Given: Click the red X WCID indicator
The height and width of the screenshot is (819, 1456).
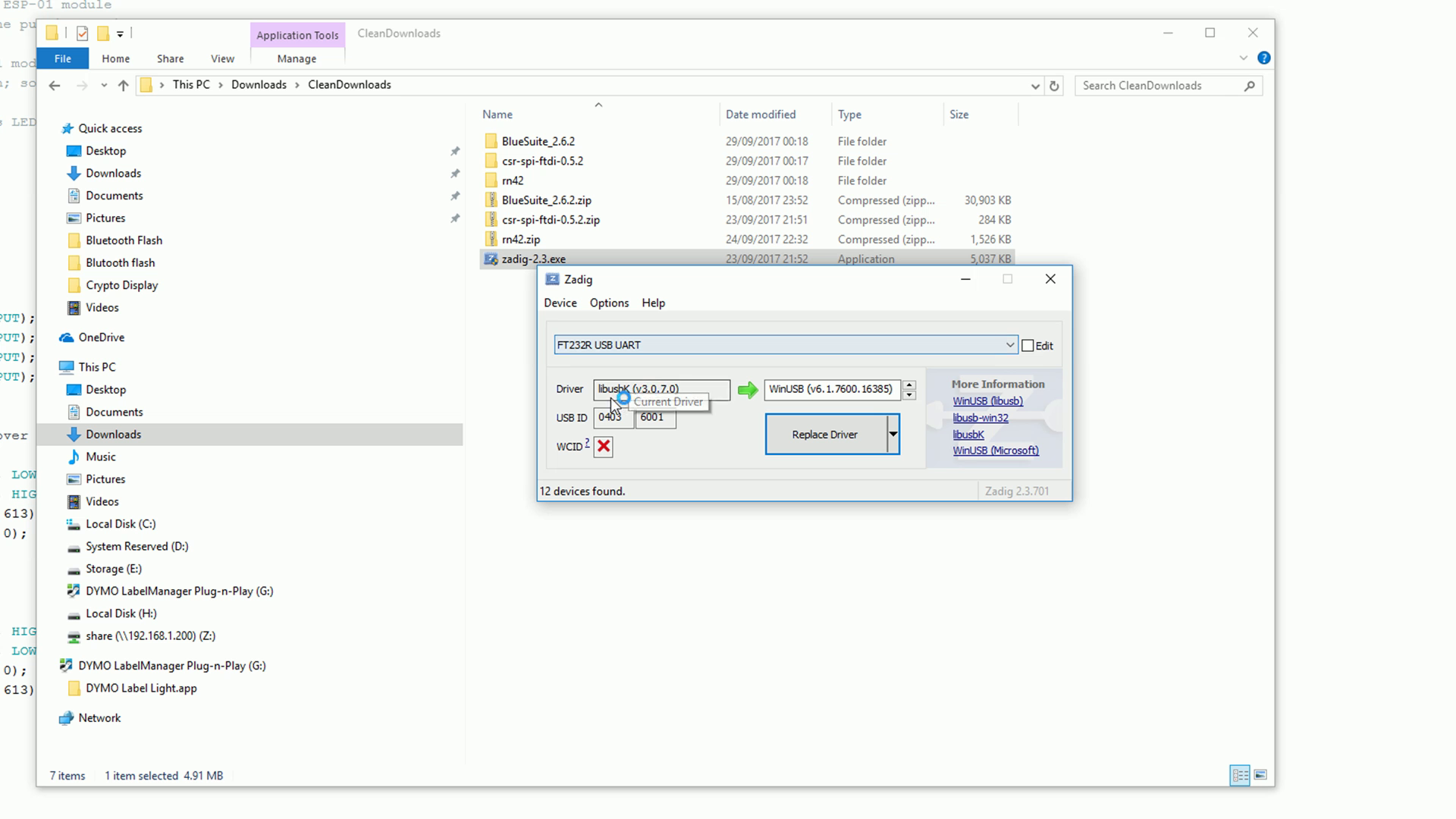Looking at the screenshot, I should [x=604, y=446].
